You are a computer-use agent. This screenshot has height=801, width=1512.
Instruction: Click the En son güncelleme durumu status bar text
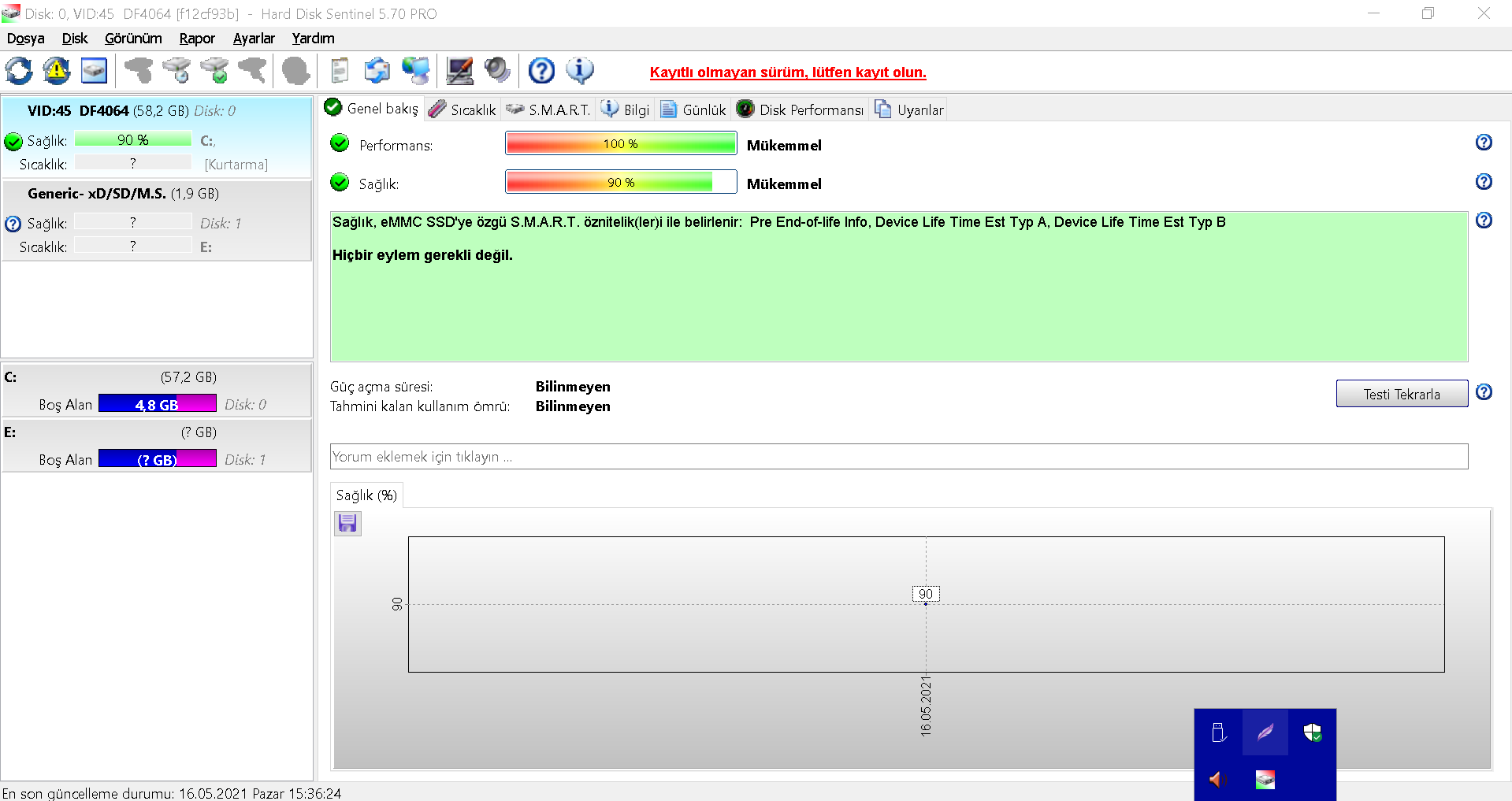click(x=172, y=793)
